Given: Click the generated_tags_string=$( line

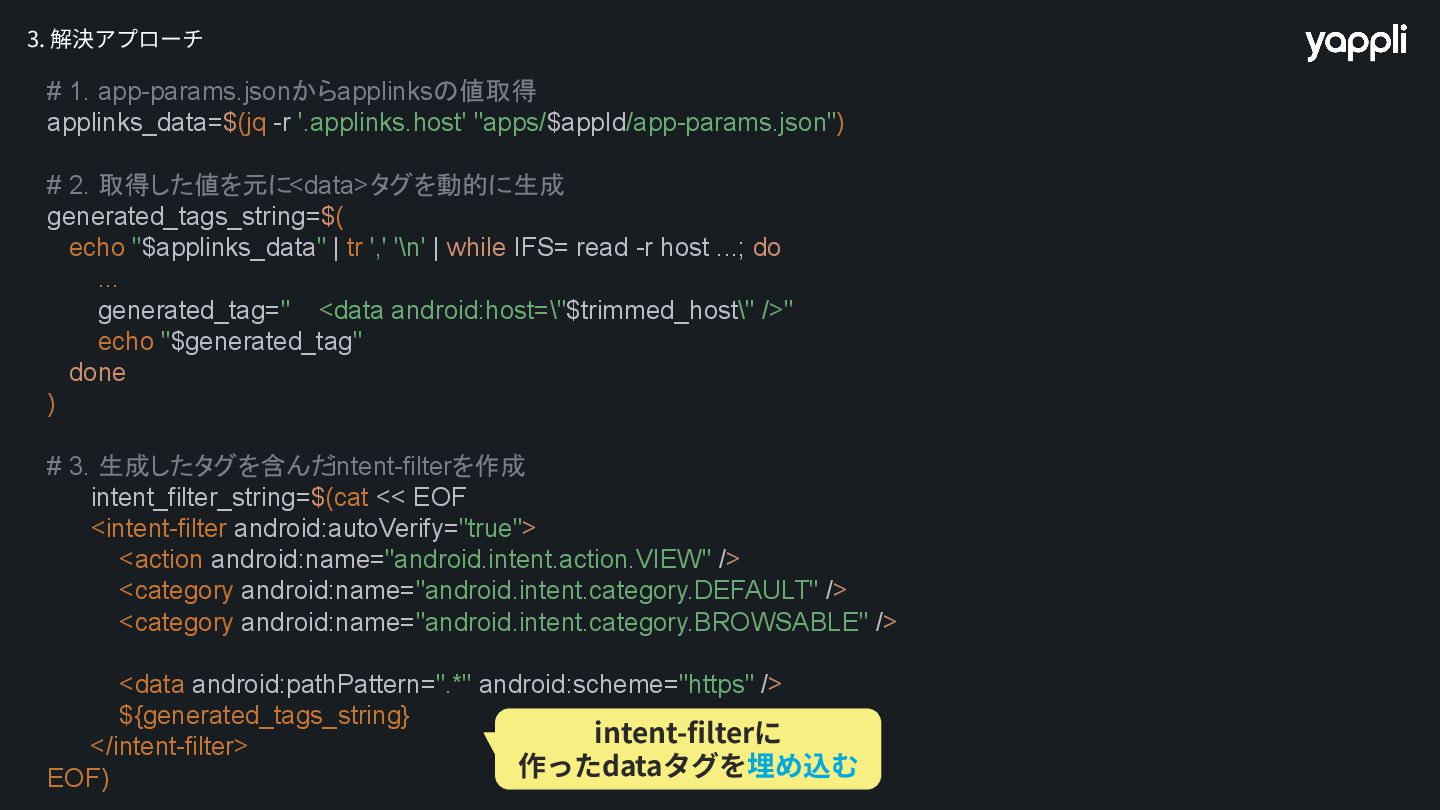Looking at the screenshot, I should [195, 217].
